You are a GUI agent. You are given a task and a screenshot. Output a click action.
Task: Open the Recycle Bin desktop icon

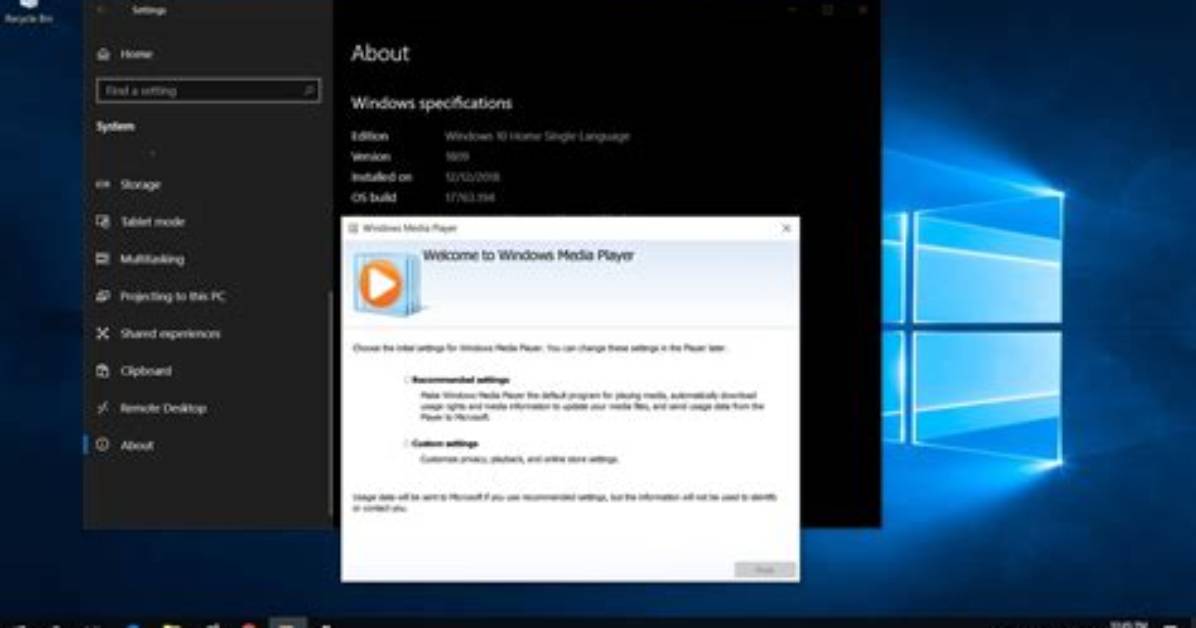[28, 11]
